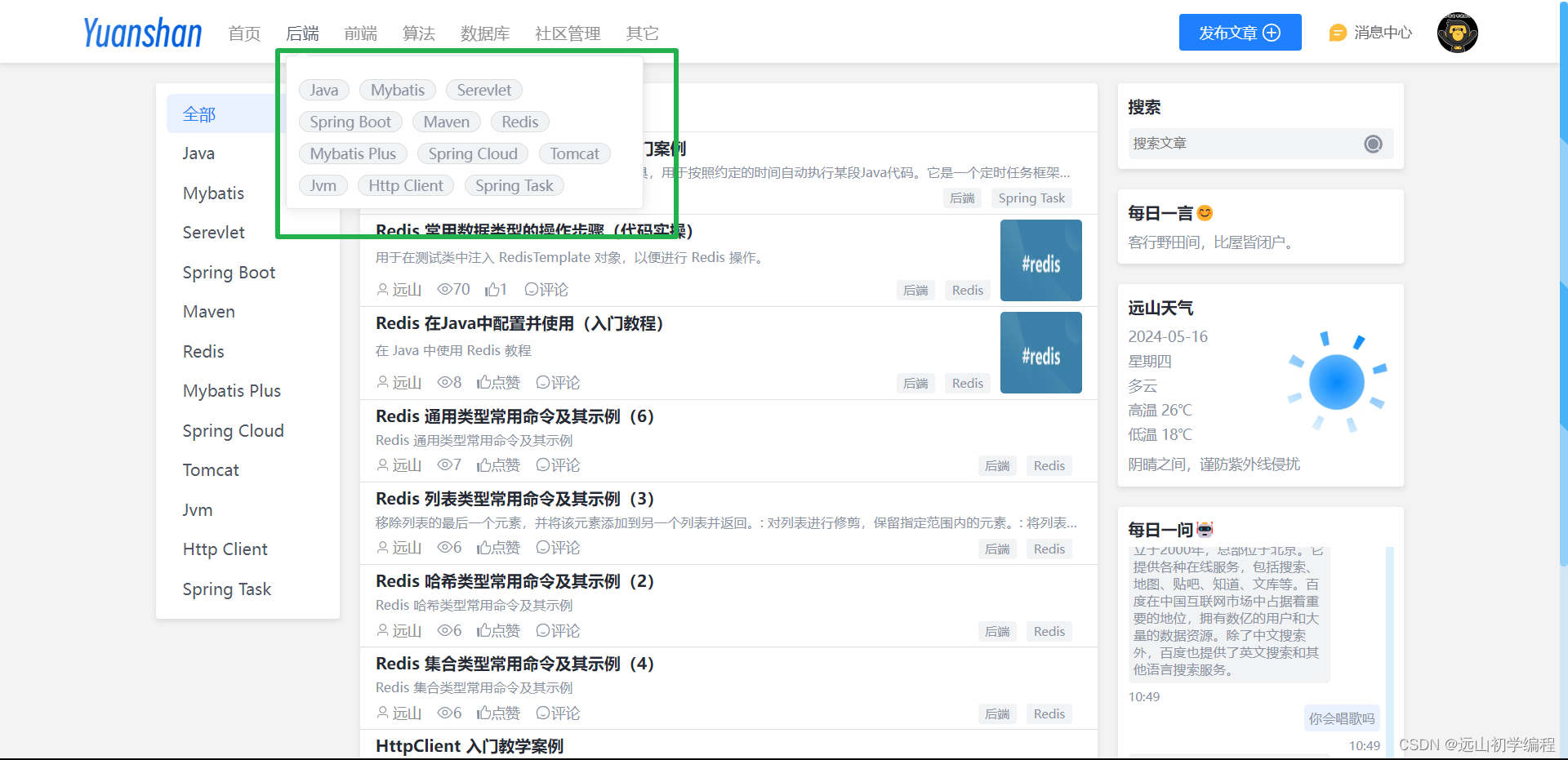The image size is (1568, 760).
Task: Click 首页 in the top navigation
Action: pos(244,33)
